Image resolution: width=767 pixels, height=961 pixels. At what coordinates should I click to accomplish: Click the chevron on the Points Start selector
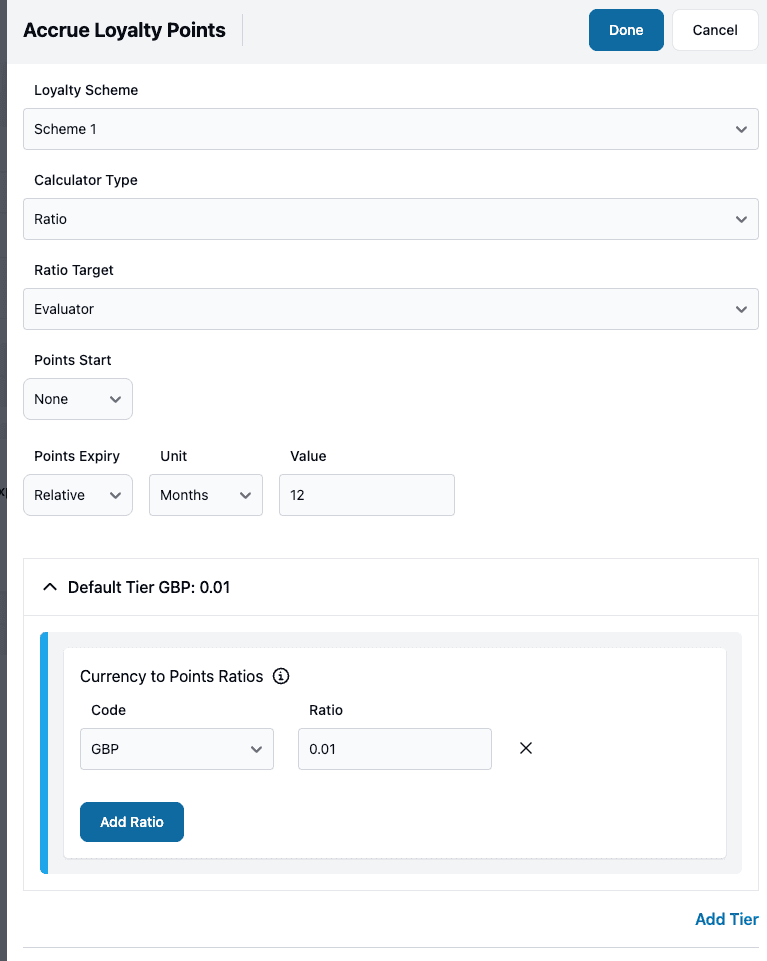pyautogui.click(x=116, y=398)
